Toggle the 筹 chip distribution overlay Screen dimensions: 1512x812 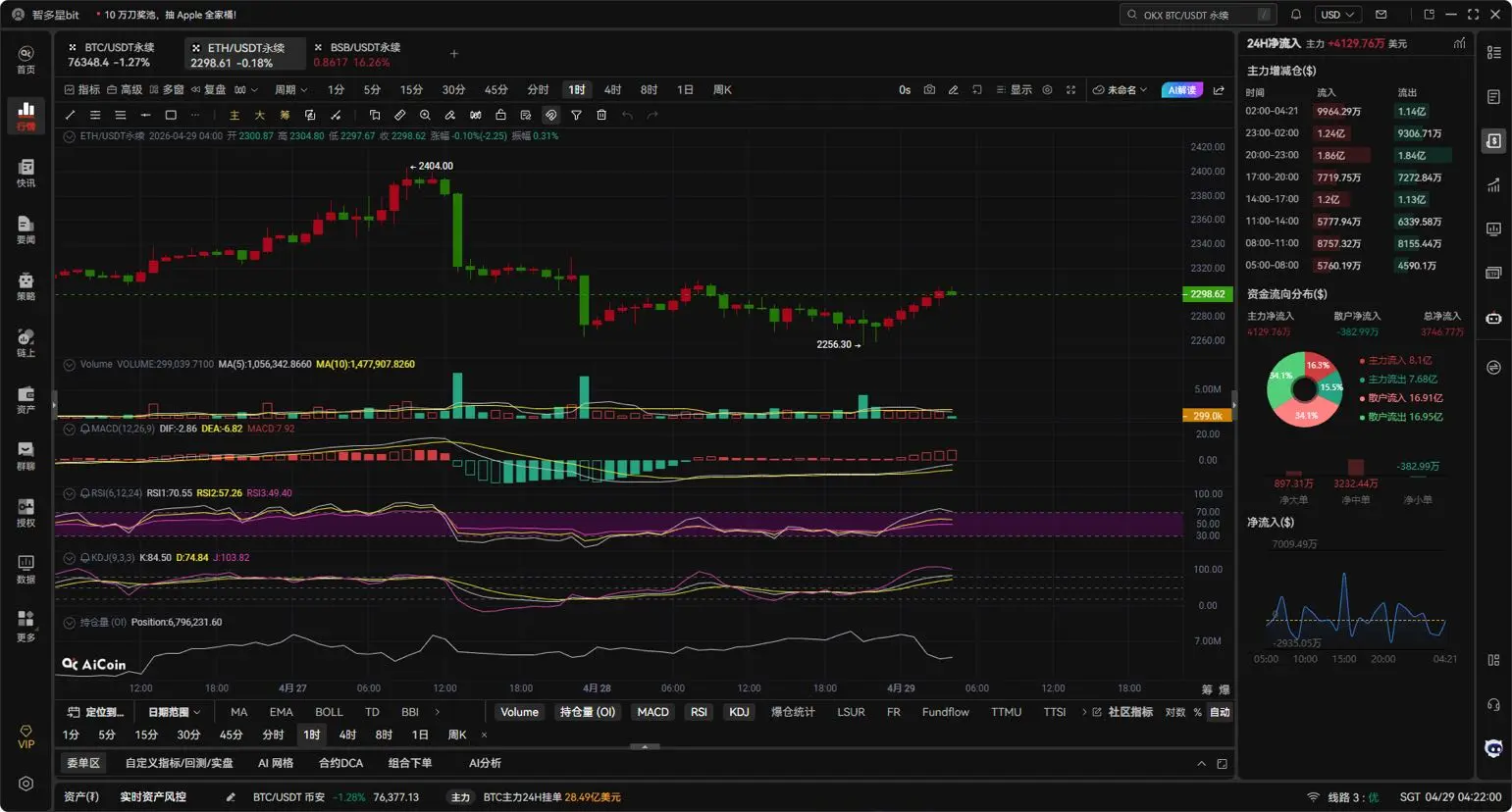(x=285, y=115)
